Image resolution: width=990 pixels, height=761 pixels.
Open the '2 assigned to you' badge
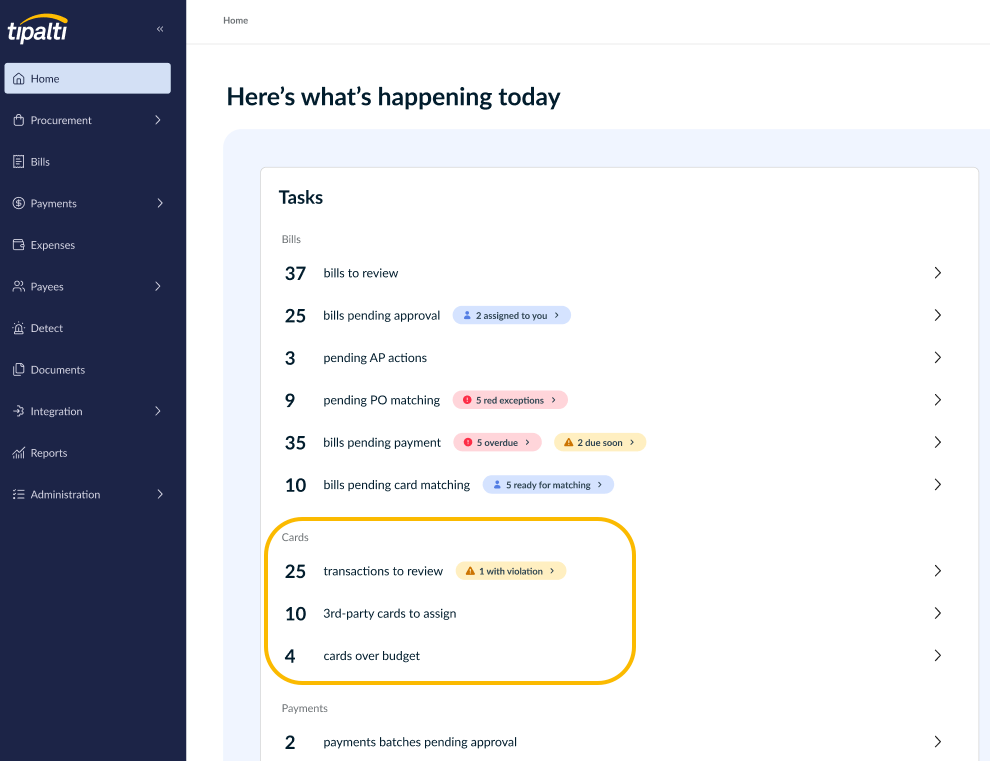511,315
